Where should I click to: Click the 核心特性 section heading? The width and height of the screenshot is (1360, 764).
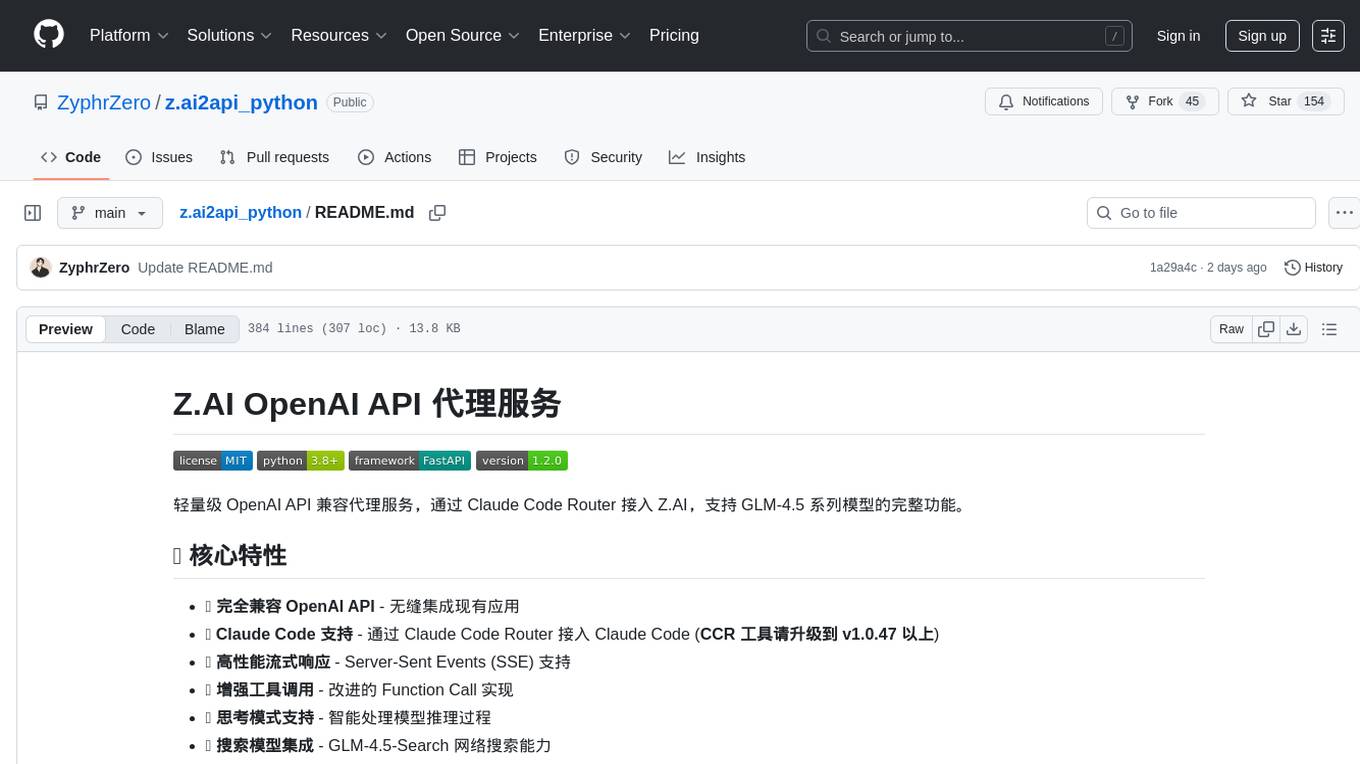point(230,555)
